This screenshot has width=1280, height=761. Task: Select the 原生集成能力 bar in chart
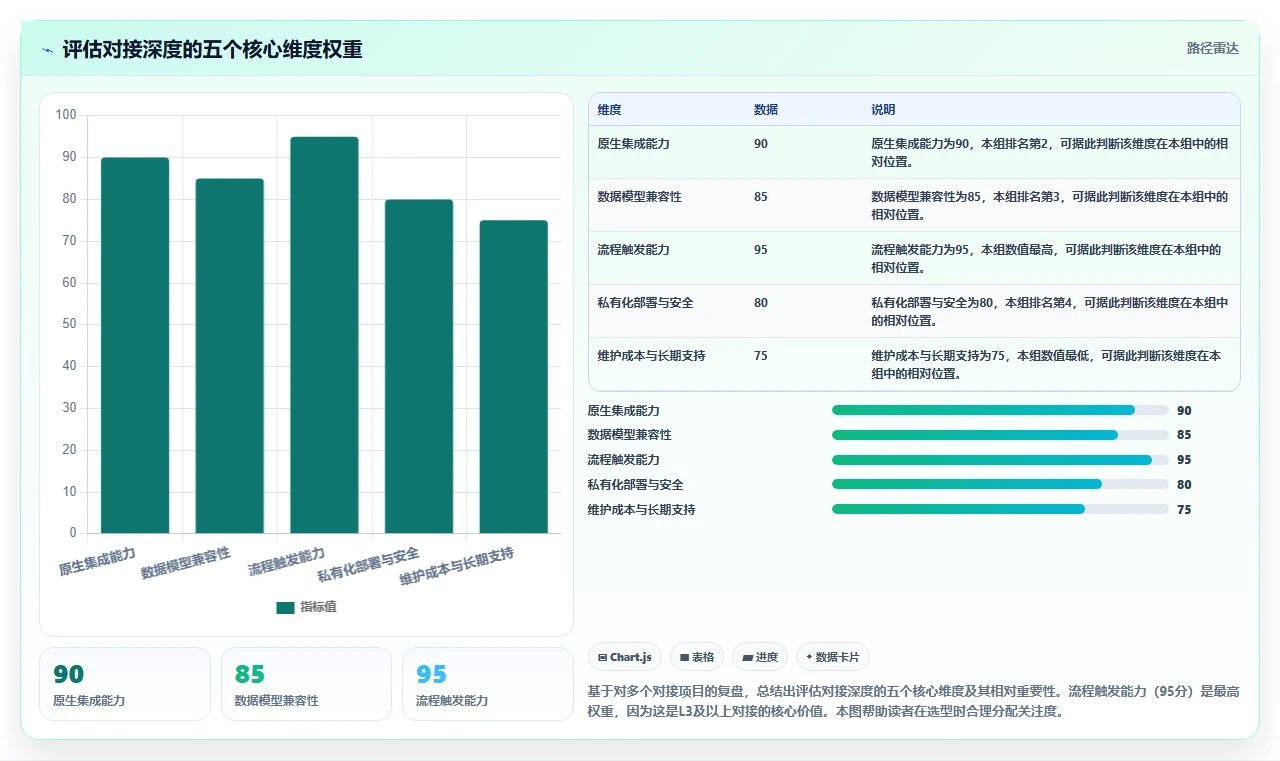(135, 345)
